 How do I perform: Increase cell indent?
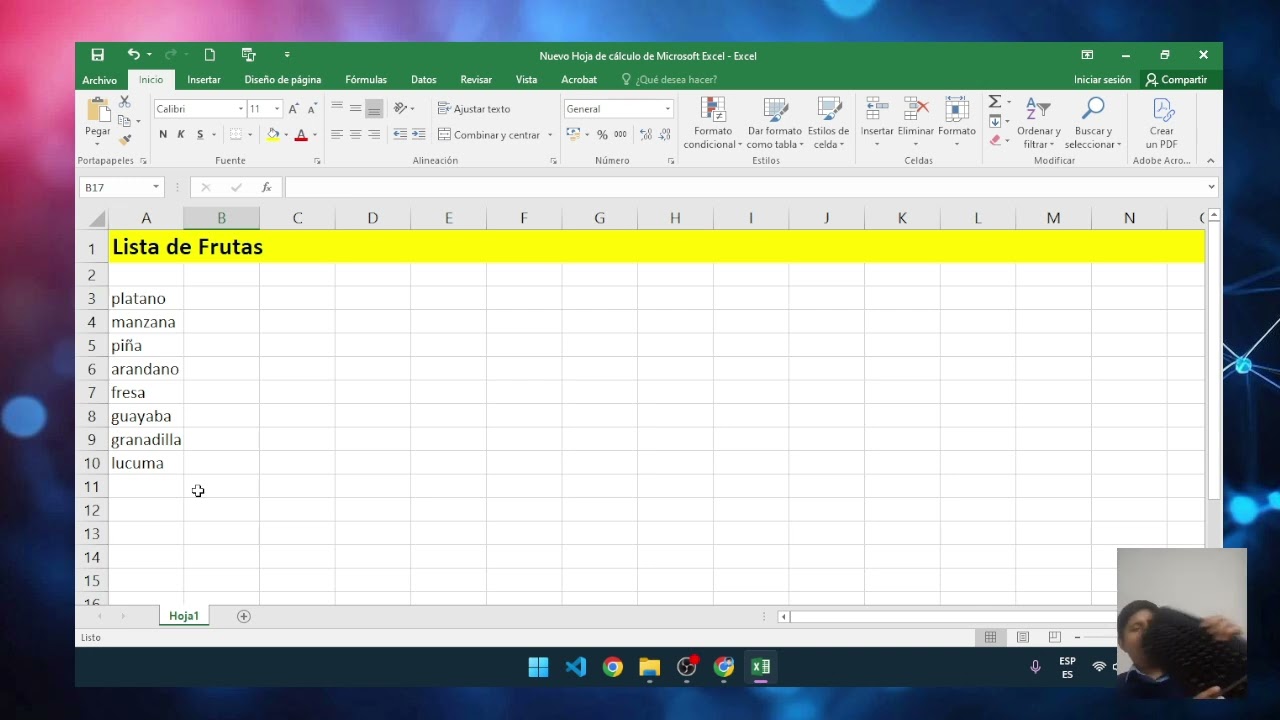pyautogui.click(x=418, y=134)
